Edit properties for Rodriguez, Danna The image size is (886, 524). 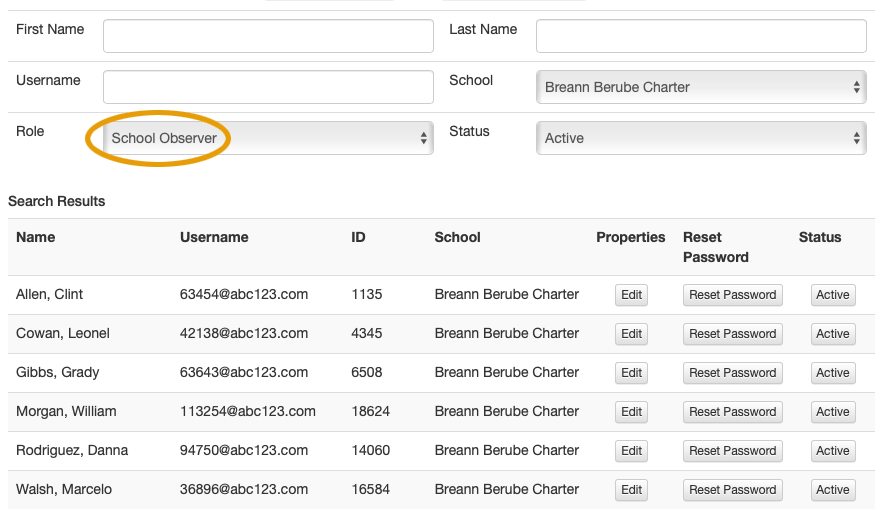pyautogui.click(x=631, y=451)
